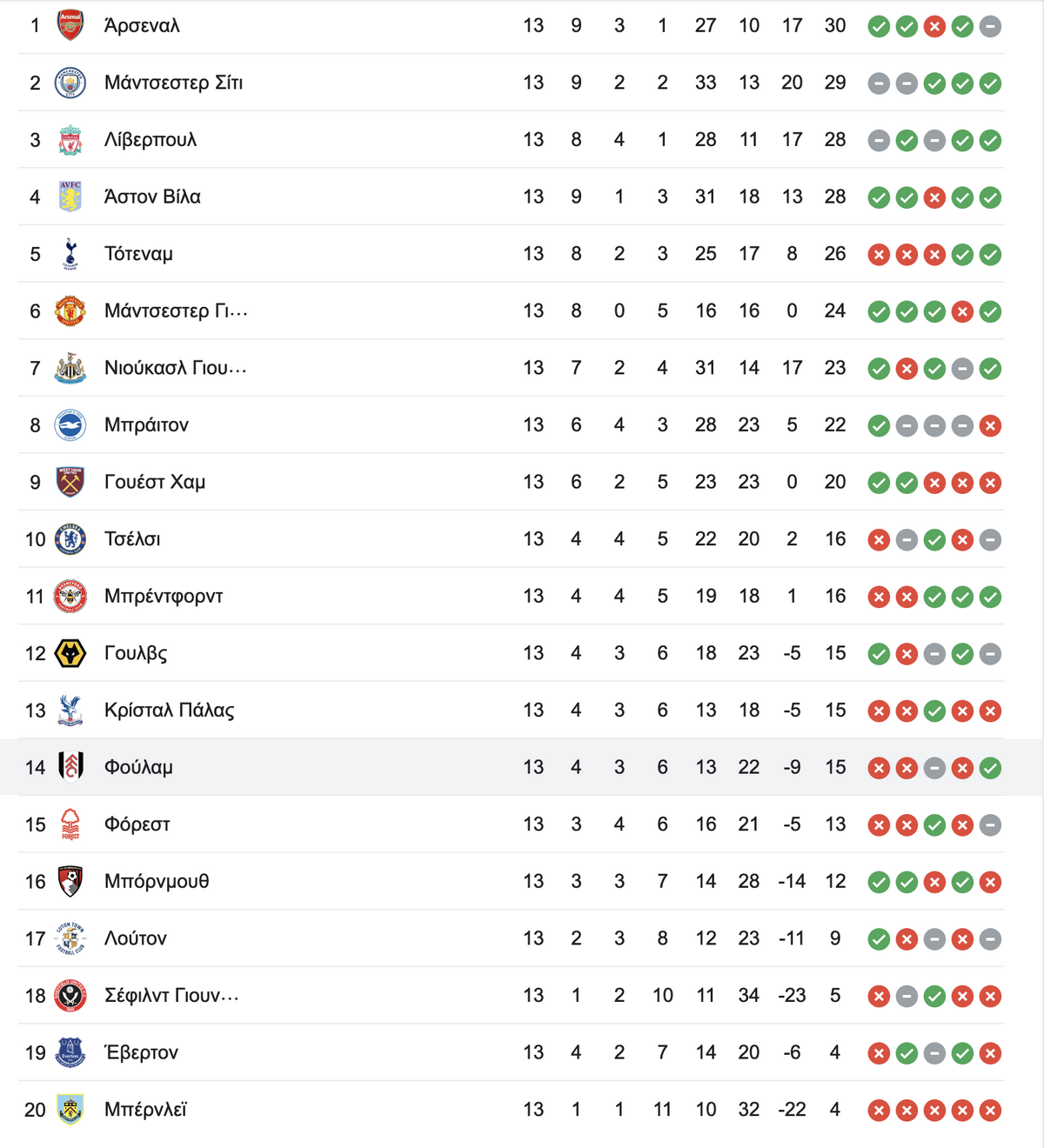Click Arsenal's red loss form indicator
1044x1148 pixels.
point(934,26)
